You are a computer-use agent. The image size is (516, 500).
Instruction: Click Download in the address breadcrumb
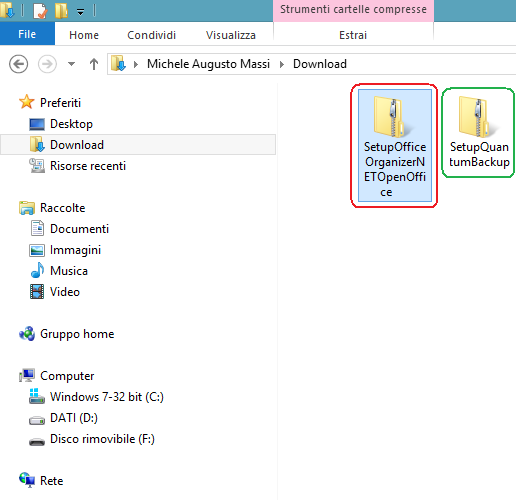click(320, 64)
